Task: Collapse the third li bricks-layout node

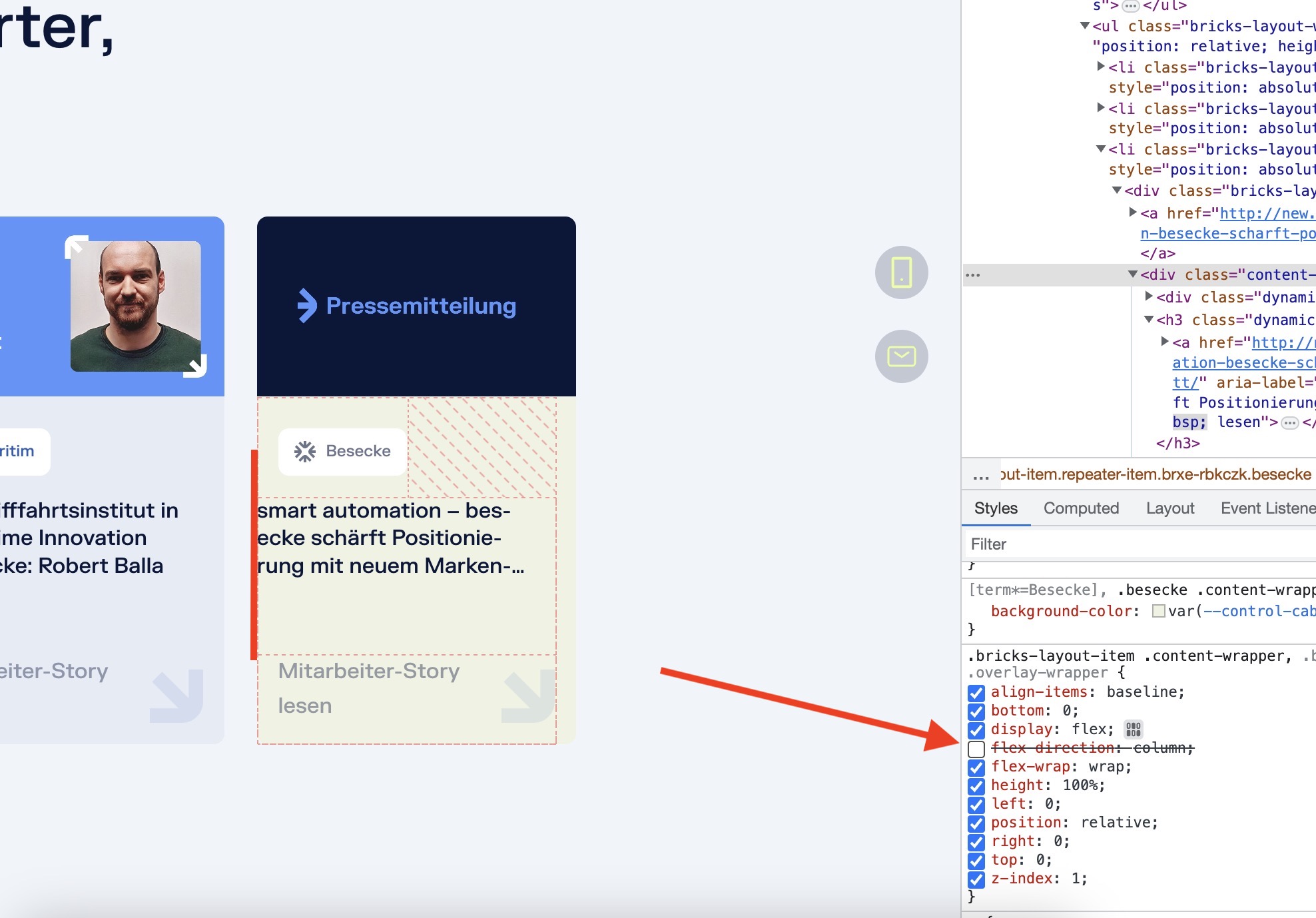Action: (x=1101, y=149)
